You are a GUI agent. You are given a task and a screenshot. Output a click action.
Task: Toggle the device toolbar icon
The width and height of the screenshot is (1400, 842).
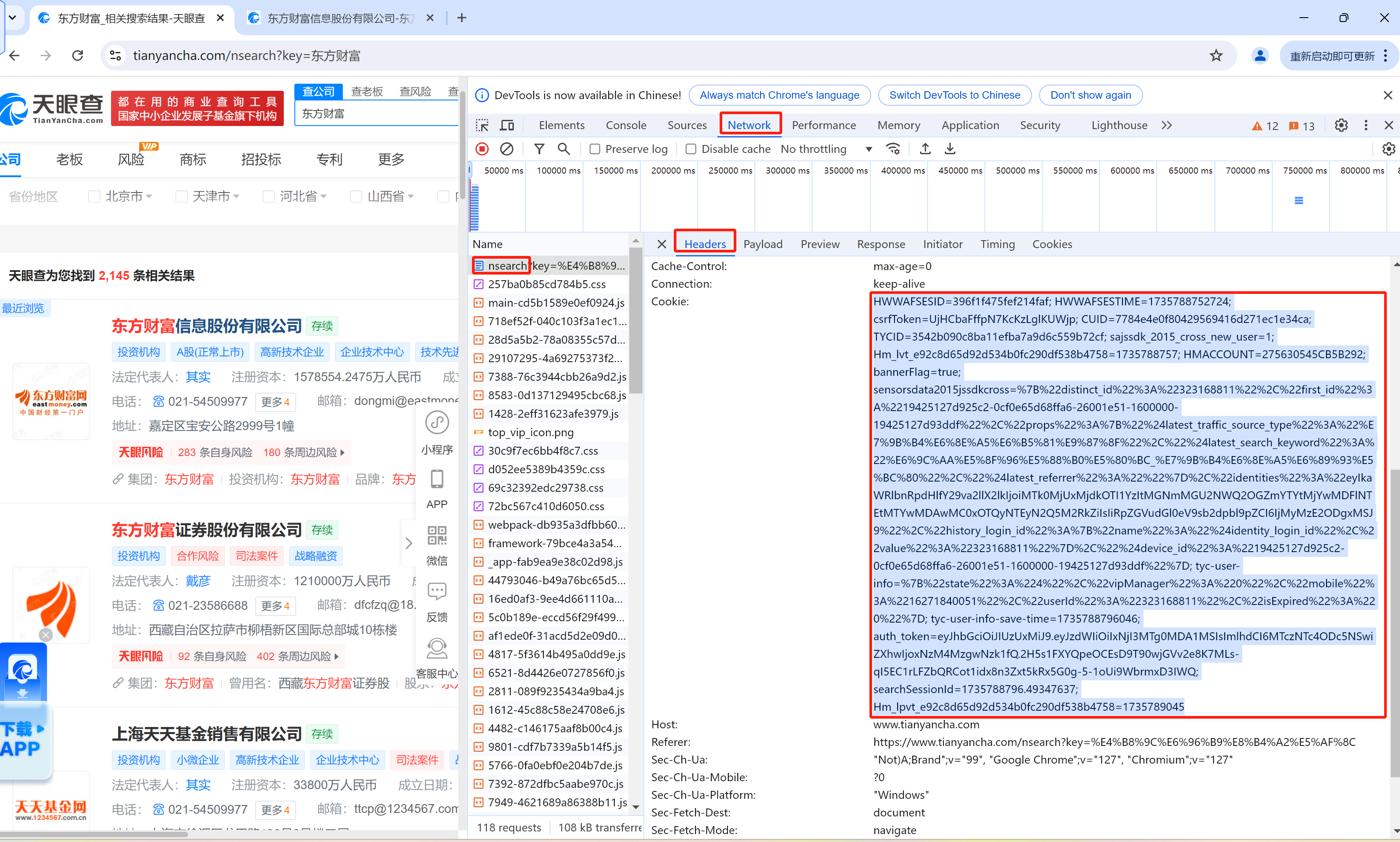click(507, 126)
